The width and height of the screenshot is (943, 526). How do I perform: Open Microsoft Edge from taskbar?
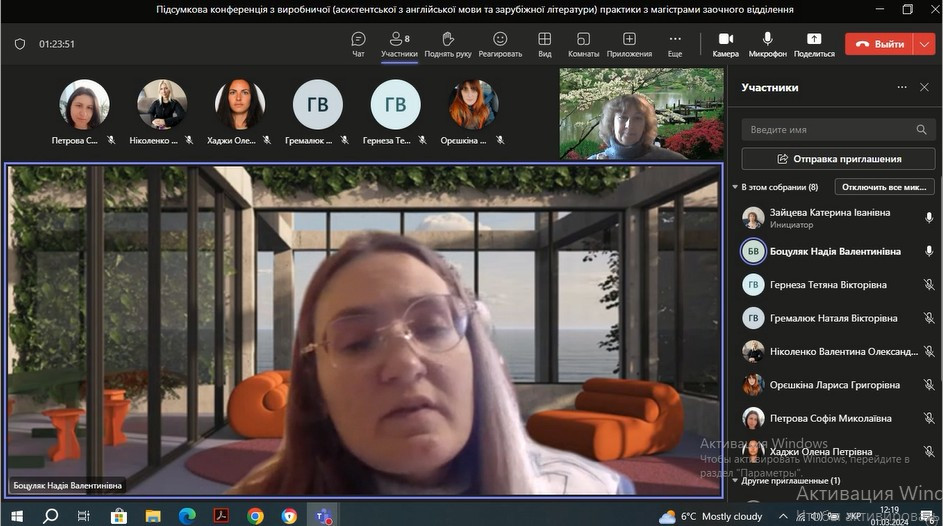187,516
